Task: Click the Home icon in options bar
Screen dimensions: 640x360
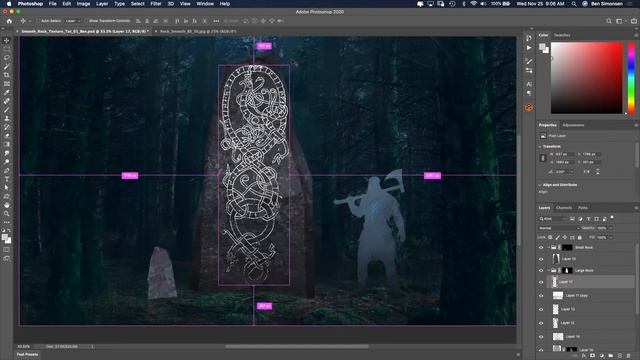Action: pos(9,21)
